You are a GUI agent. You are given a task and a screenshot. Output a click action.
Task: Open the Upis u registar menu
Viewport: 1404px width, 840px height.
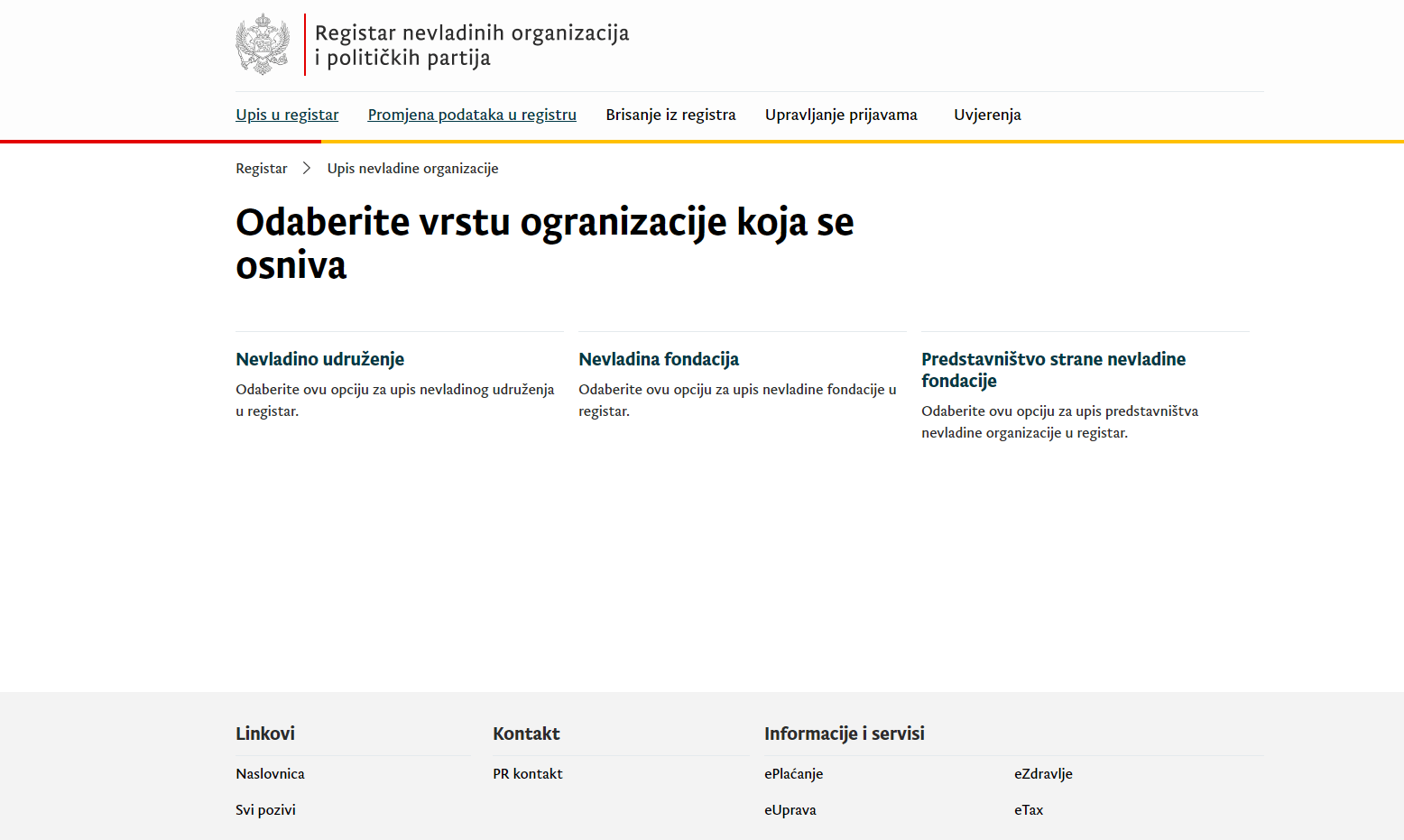287,115
